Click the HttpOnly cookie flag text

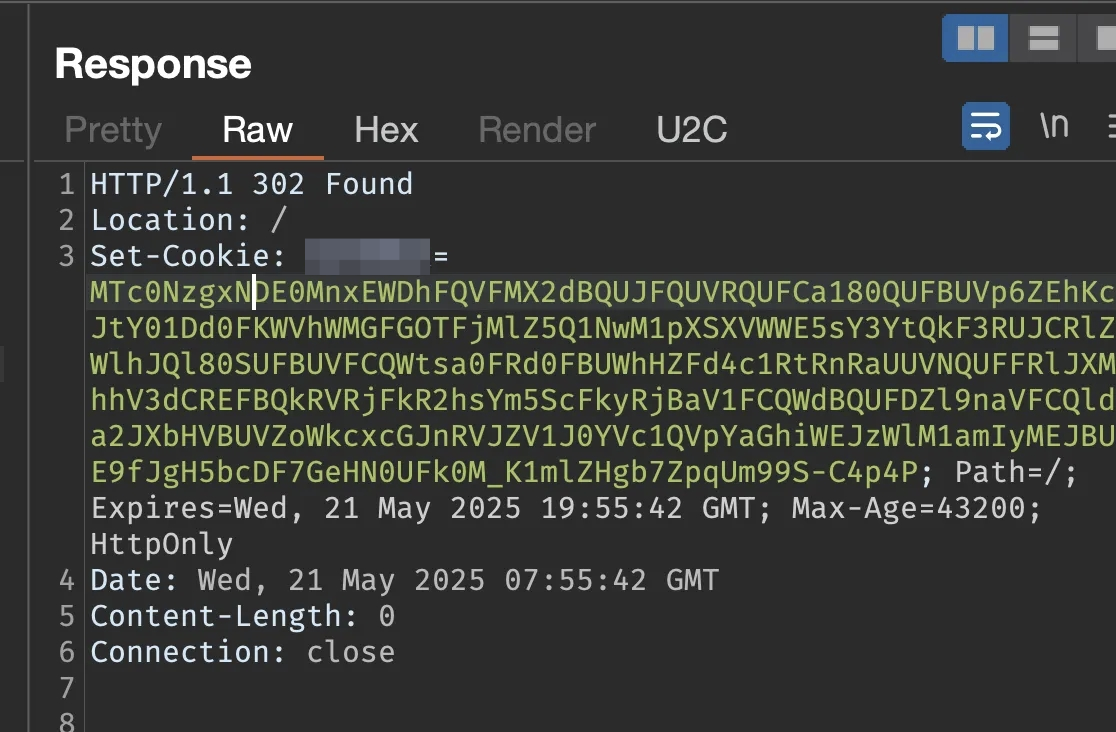coord(162,545)
